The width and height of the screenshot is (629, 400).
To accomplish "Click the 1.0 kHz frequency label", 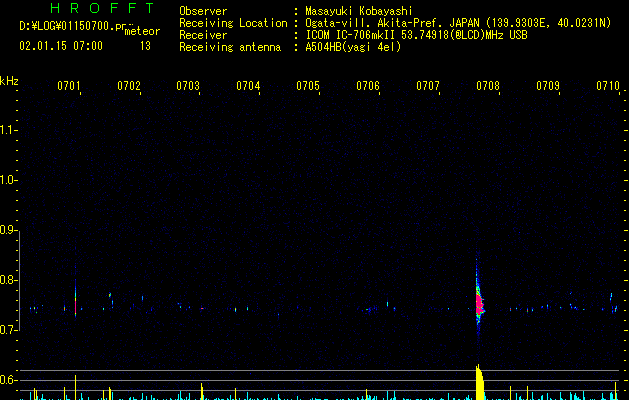I will [x=8, y=180].
